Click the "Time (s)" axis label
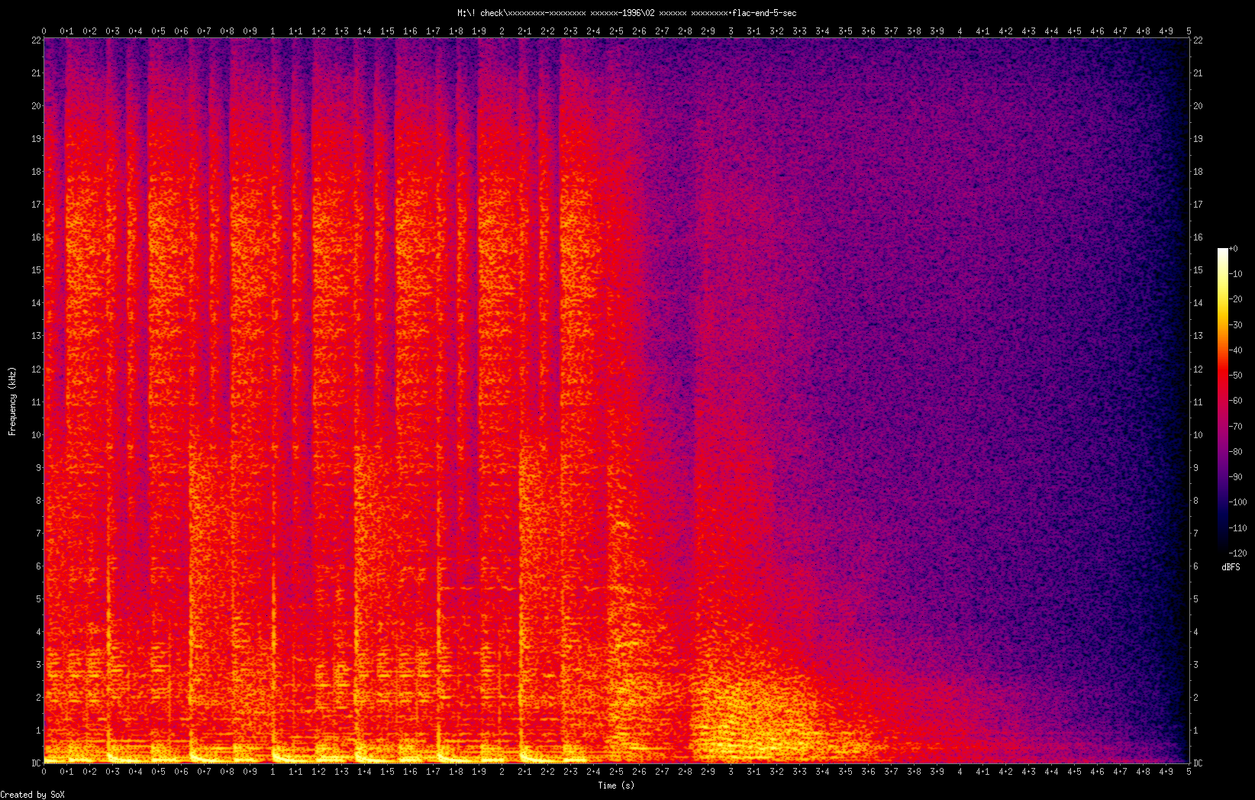This screenshot has width=1255, height=800. click(x=616, y=785)
